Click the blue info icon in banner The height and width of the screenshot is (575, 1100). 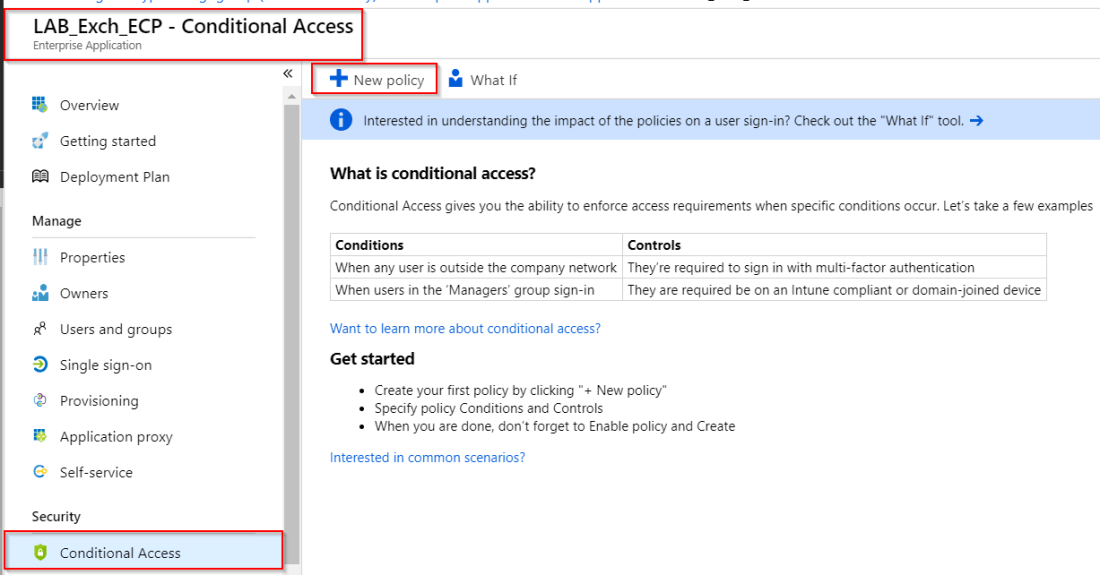coord(342,121)
